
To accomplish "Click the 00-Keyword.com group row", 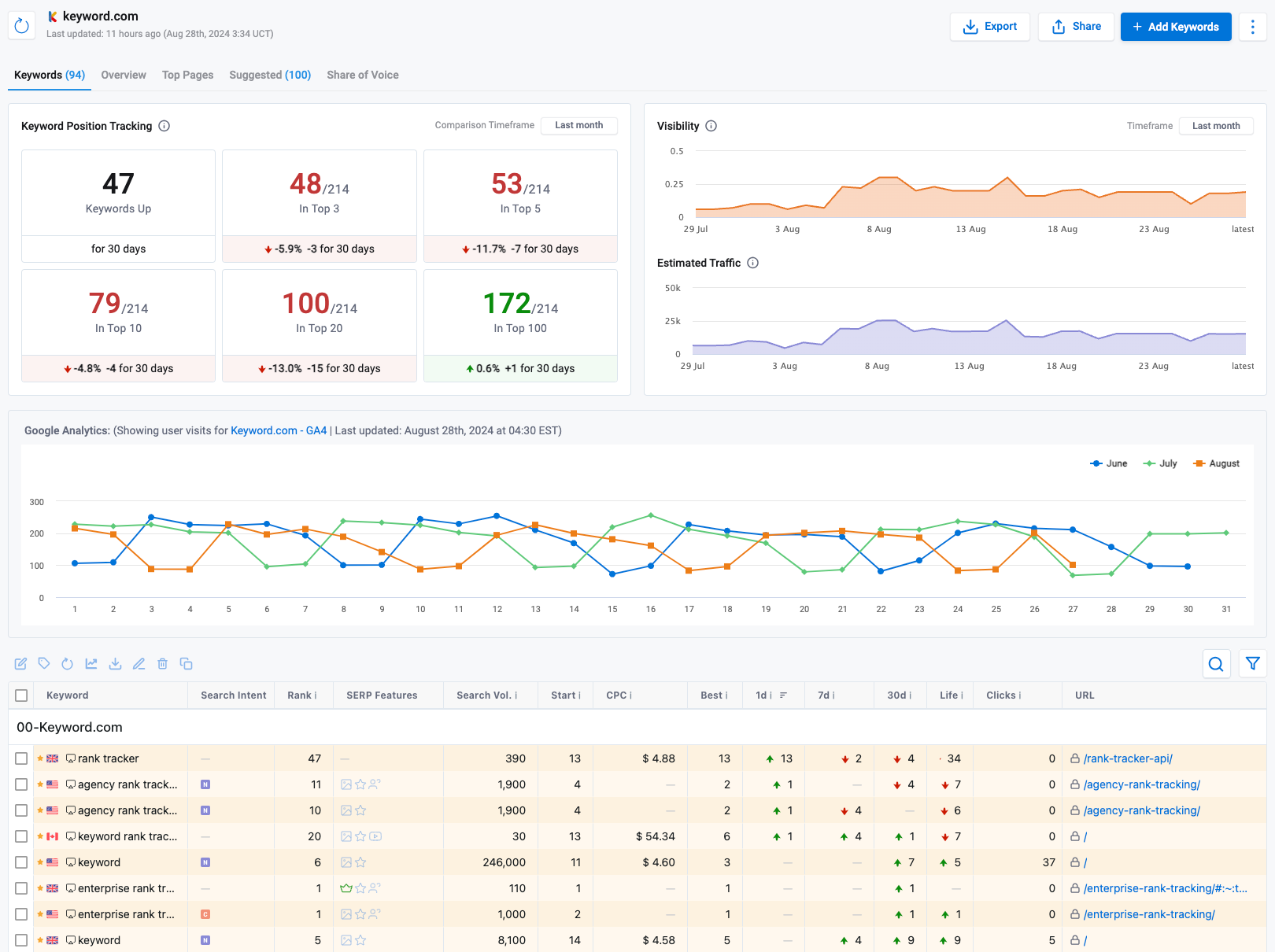I will pos(637,727).
